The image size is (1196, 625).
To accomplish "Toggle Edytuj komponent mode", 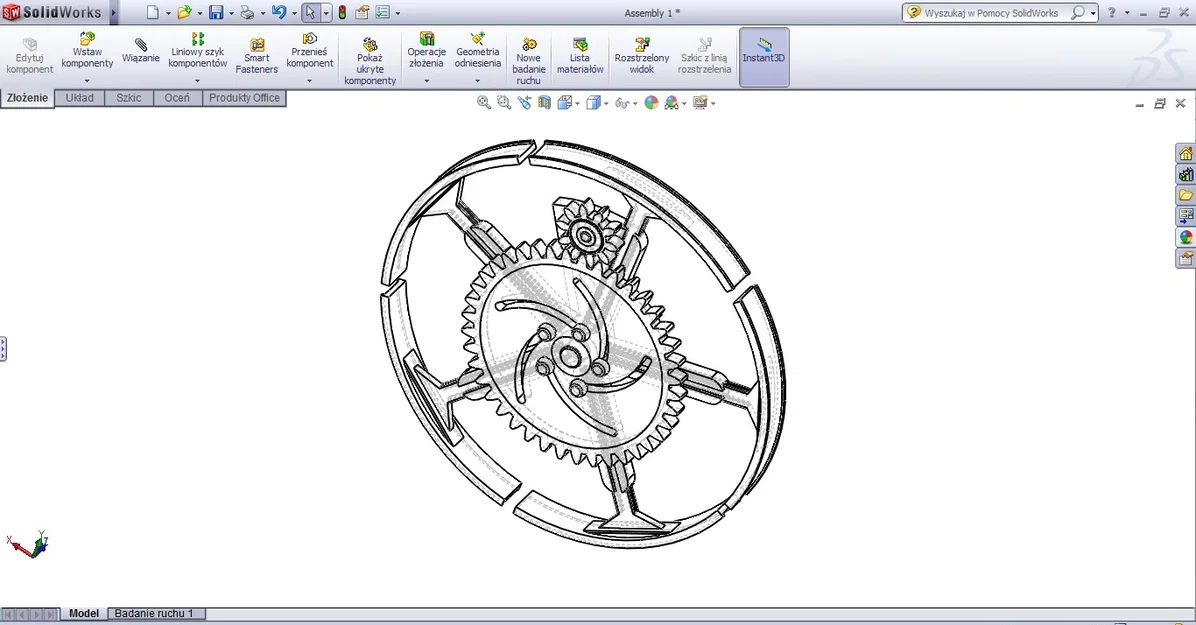I will coord(29,57).
